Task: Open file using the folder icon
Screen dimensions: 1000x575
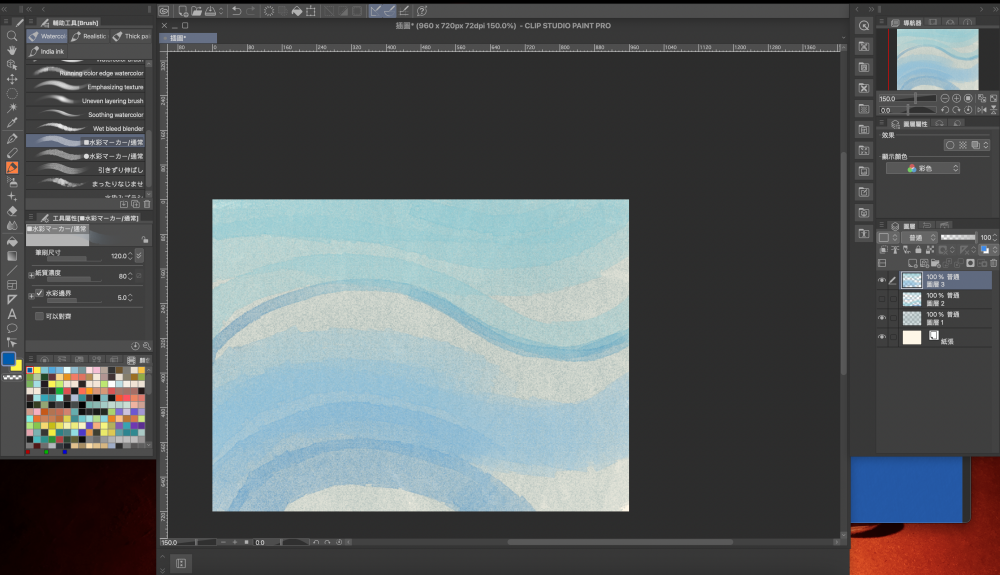Action: click(196, 11)
